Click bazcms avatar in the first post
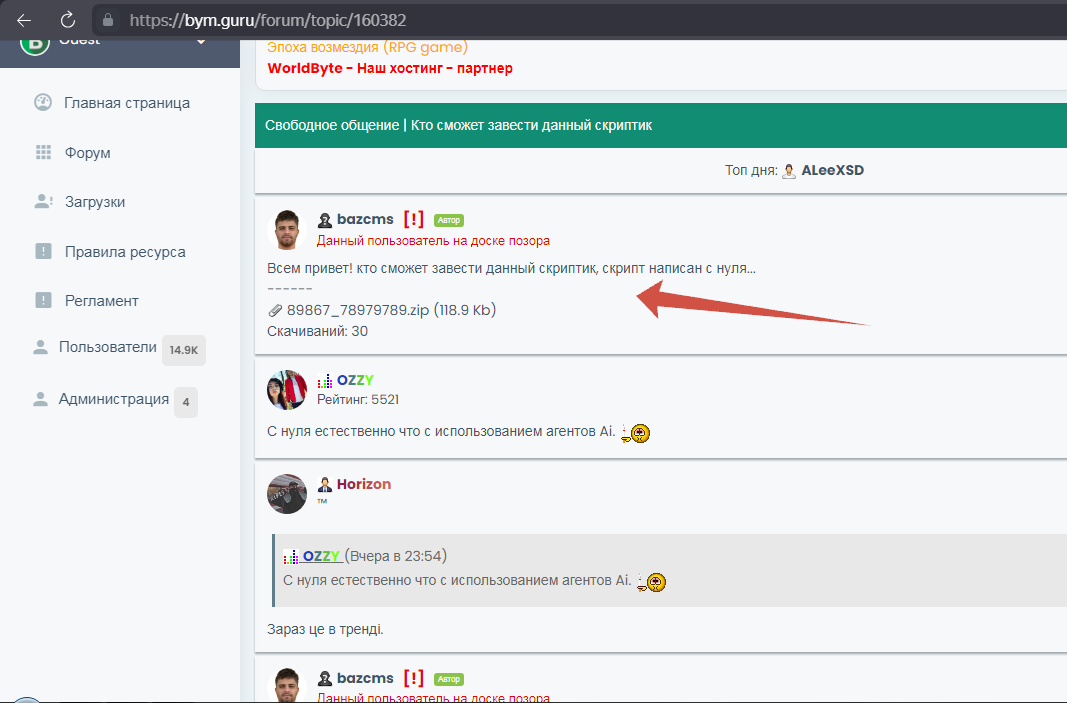Viewport: 1067px width, 703px height. [x=287, y=230]
